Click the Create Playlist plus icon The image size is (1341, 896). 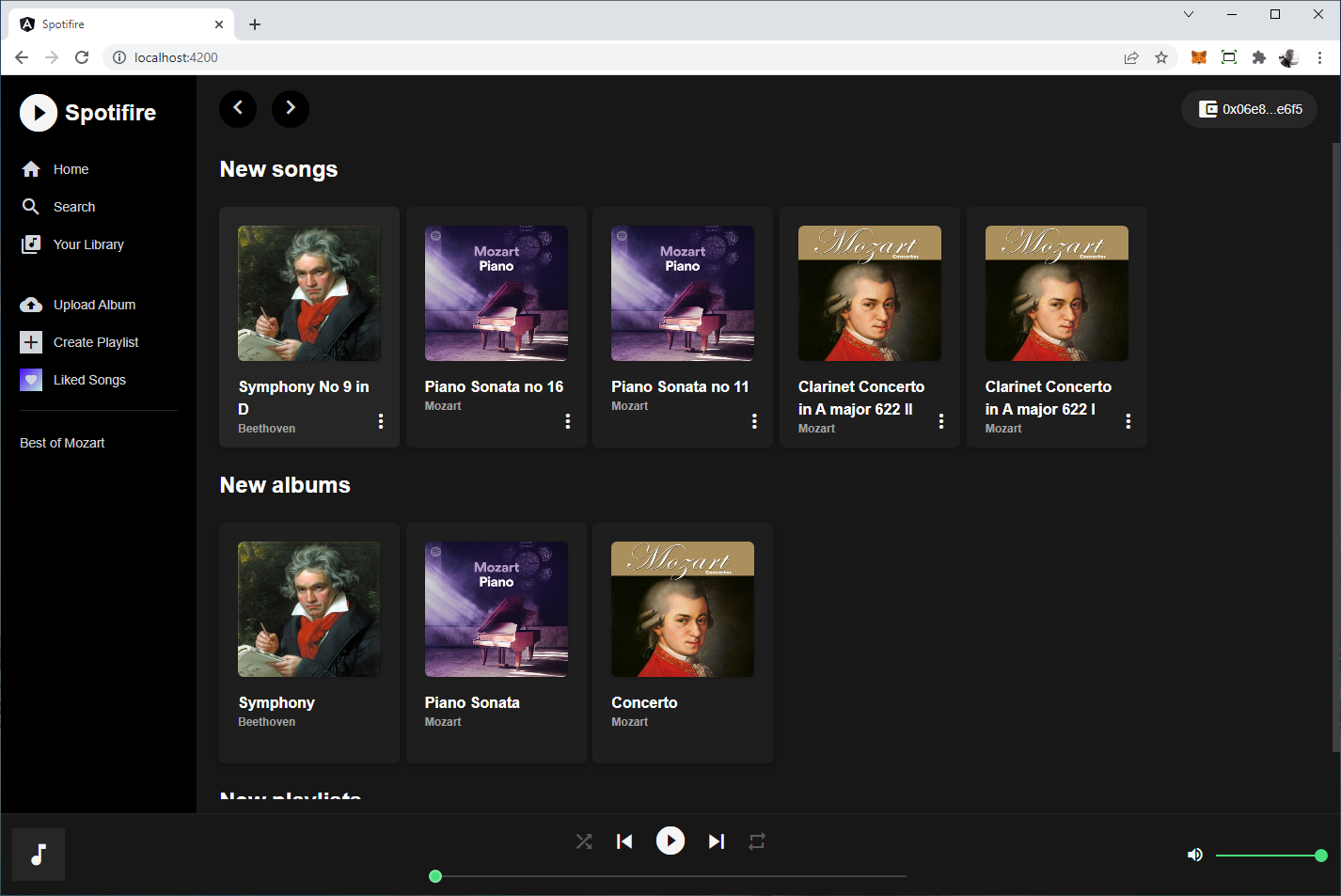coord(31,342)
